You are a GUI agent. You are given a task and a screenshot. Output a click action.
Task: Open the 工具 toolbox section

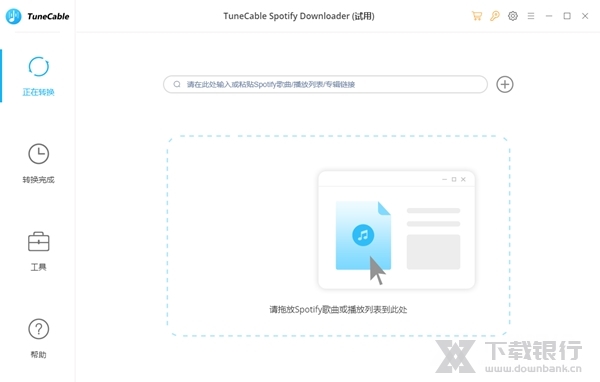click(x=38, y=251)
